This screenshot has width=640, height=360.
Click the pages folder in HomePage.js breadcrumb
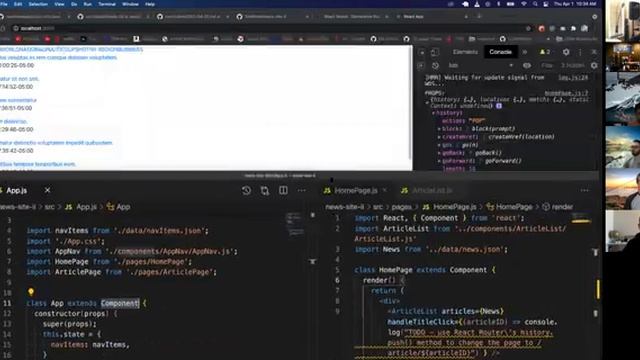tap(402, 207)
